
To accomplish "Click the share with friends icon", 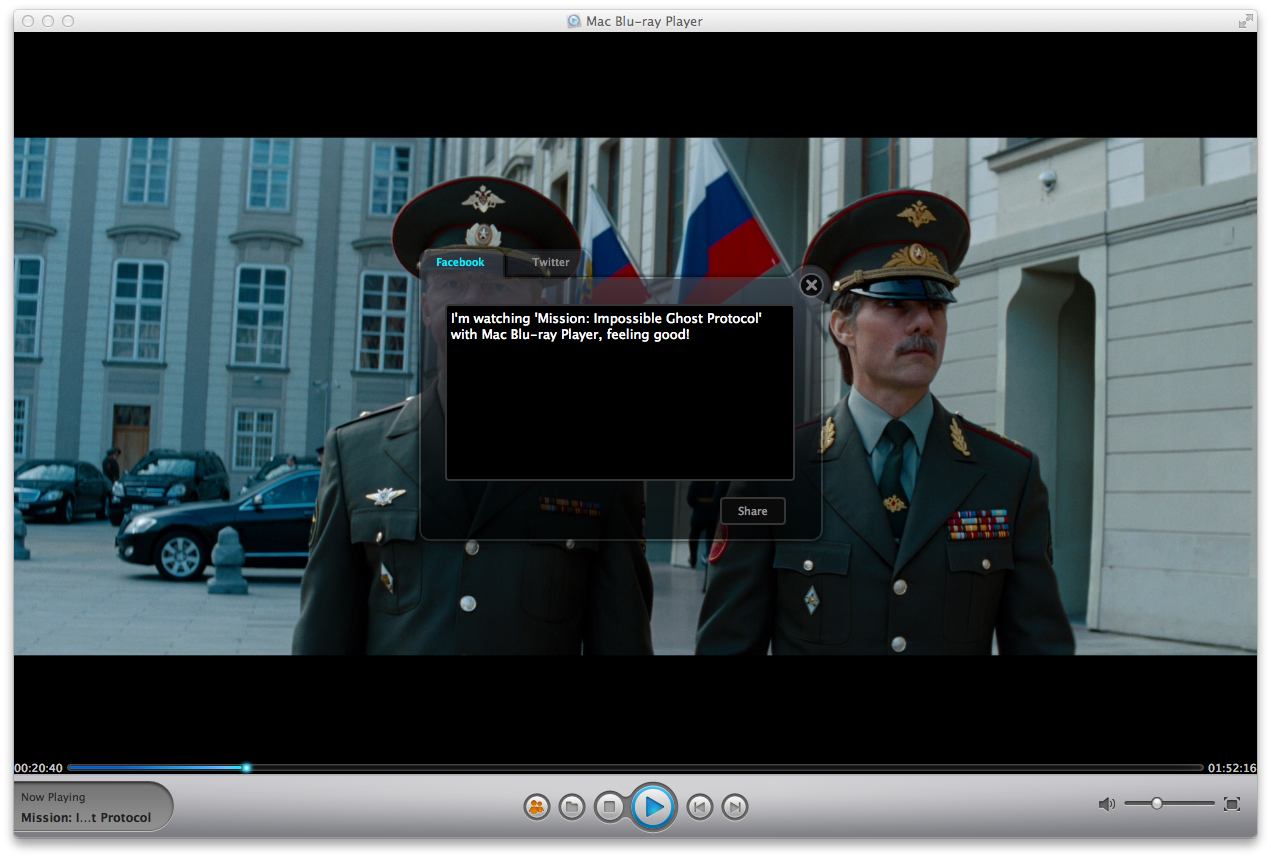I will click(538, 806).
